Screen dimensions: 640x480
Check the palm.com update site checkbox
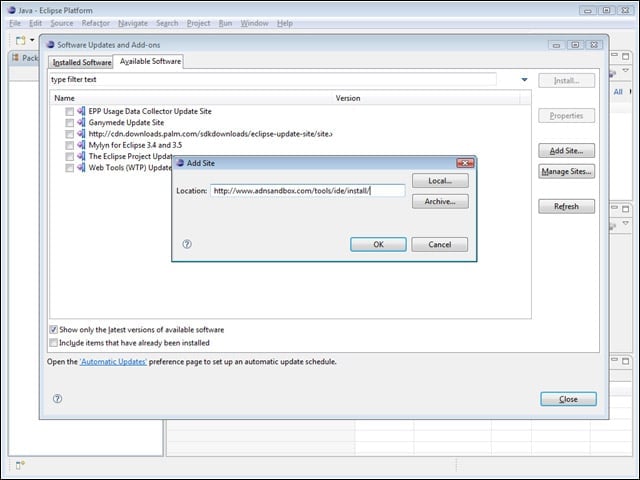[70, 134]
